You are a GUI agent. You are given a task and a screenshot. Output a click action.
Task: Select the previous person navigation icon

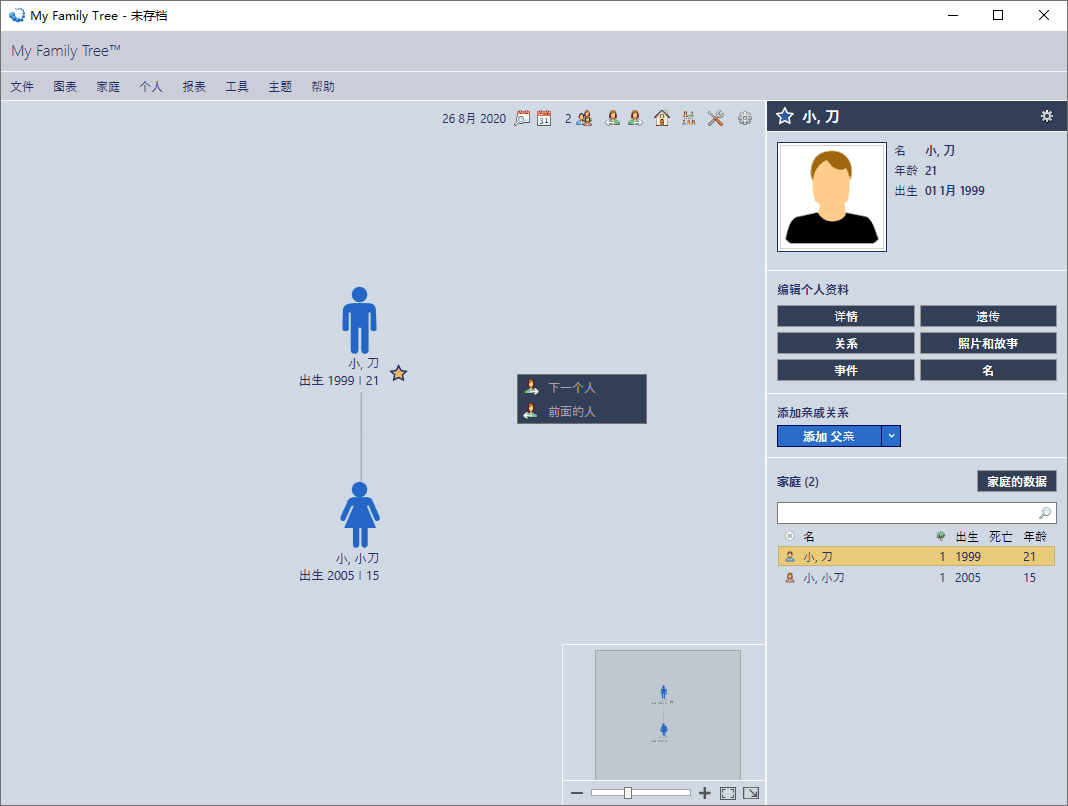point(612,118)
